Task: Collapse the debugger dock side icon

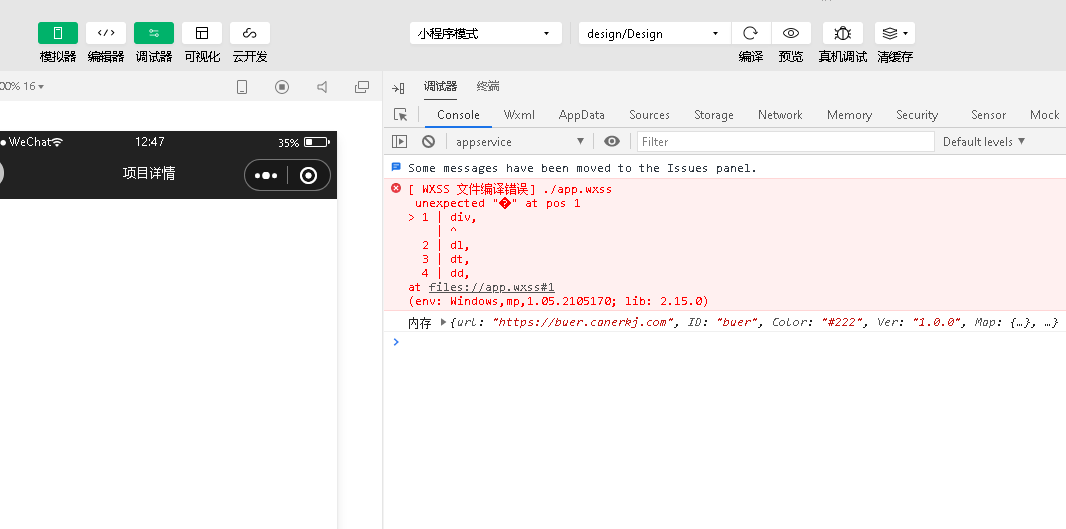Action: pyautogui.click(x=398, y=88)
